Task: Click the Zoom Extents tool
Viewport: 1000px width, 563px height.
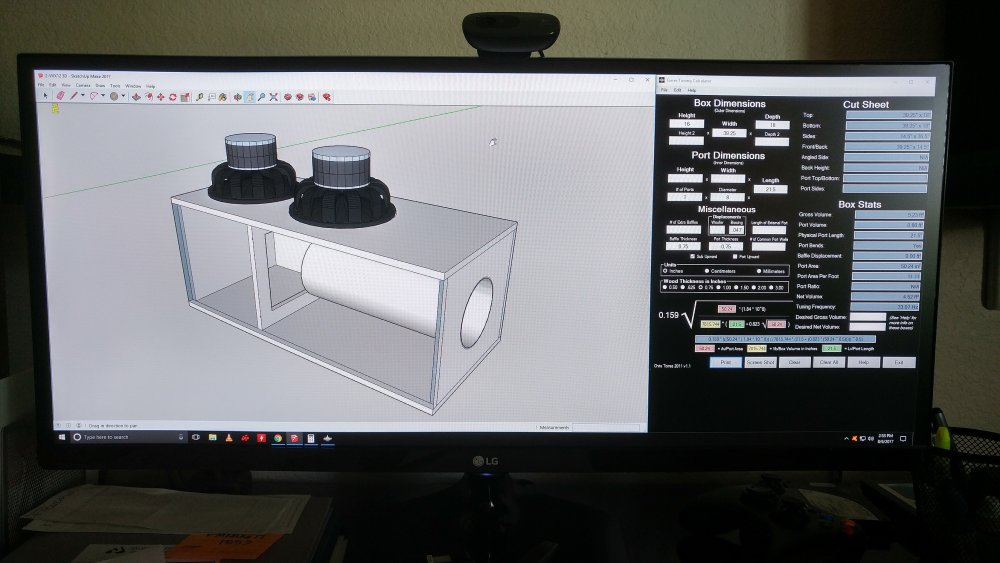Action: (x=273, y=97)
